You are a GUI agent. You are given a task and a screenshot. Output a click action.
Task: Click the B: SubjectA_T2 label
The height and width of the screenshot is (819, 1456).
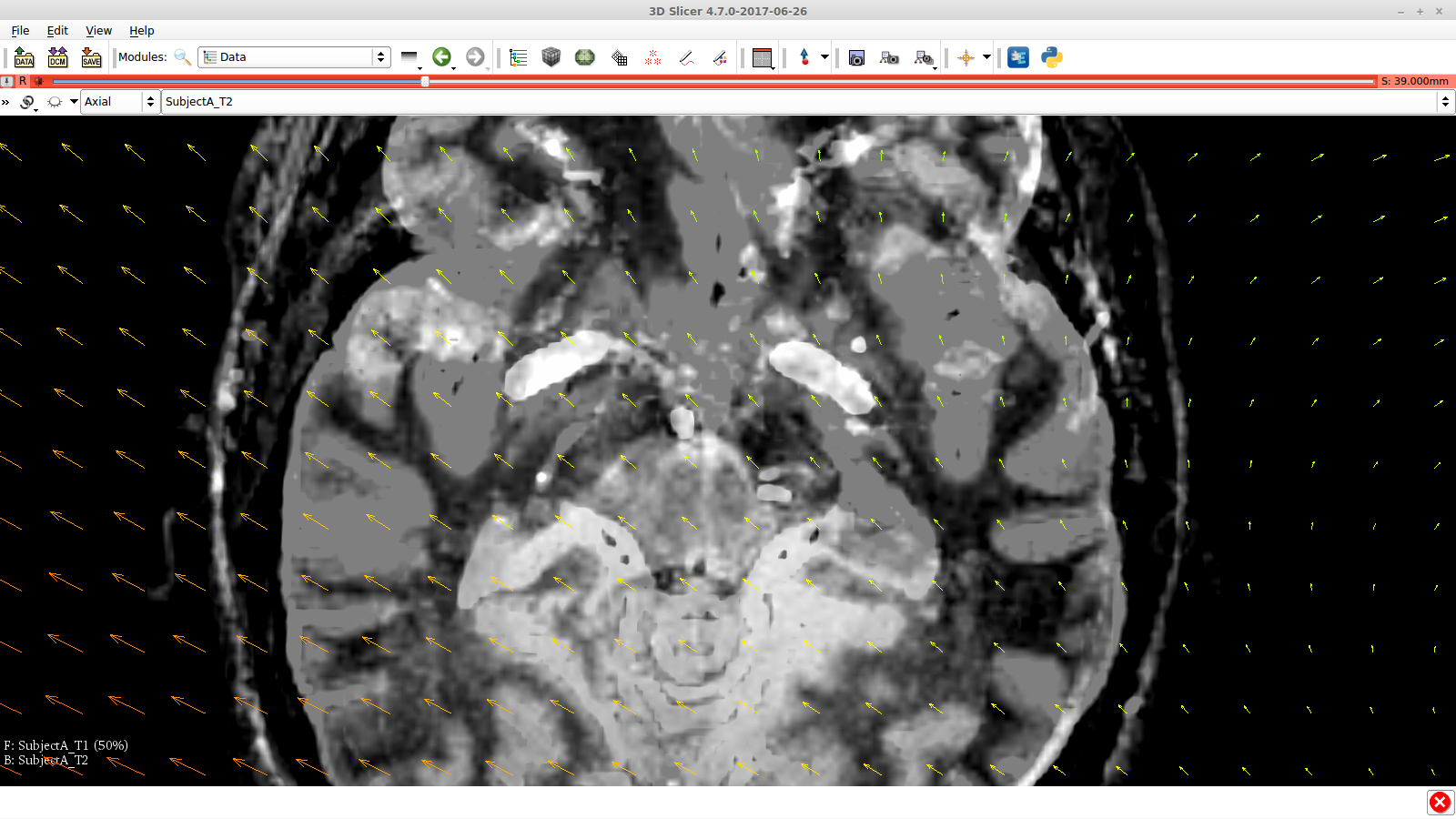coord(46,760)
